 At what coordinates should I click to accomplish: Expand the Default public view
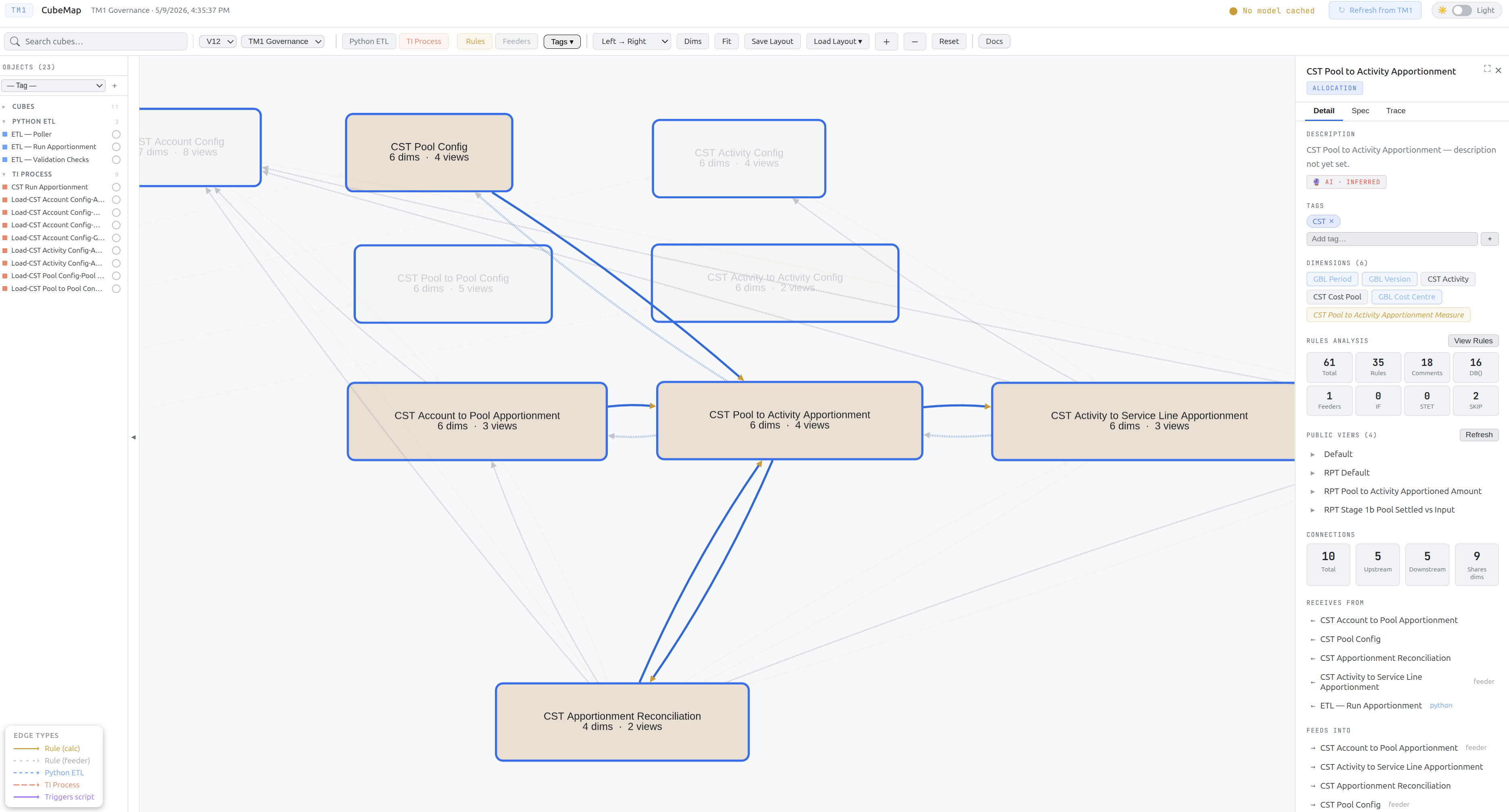coord(1313,455)
